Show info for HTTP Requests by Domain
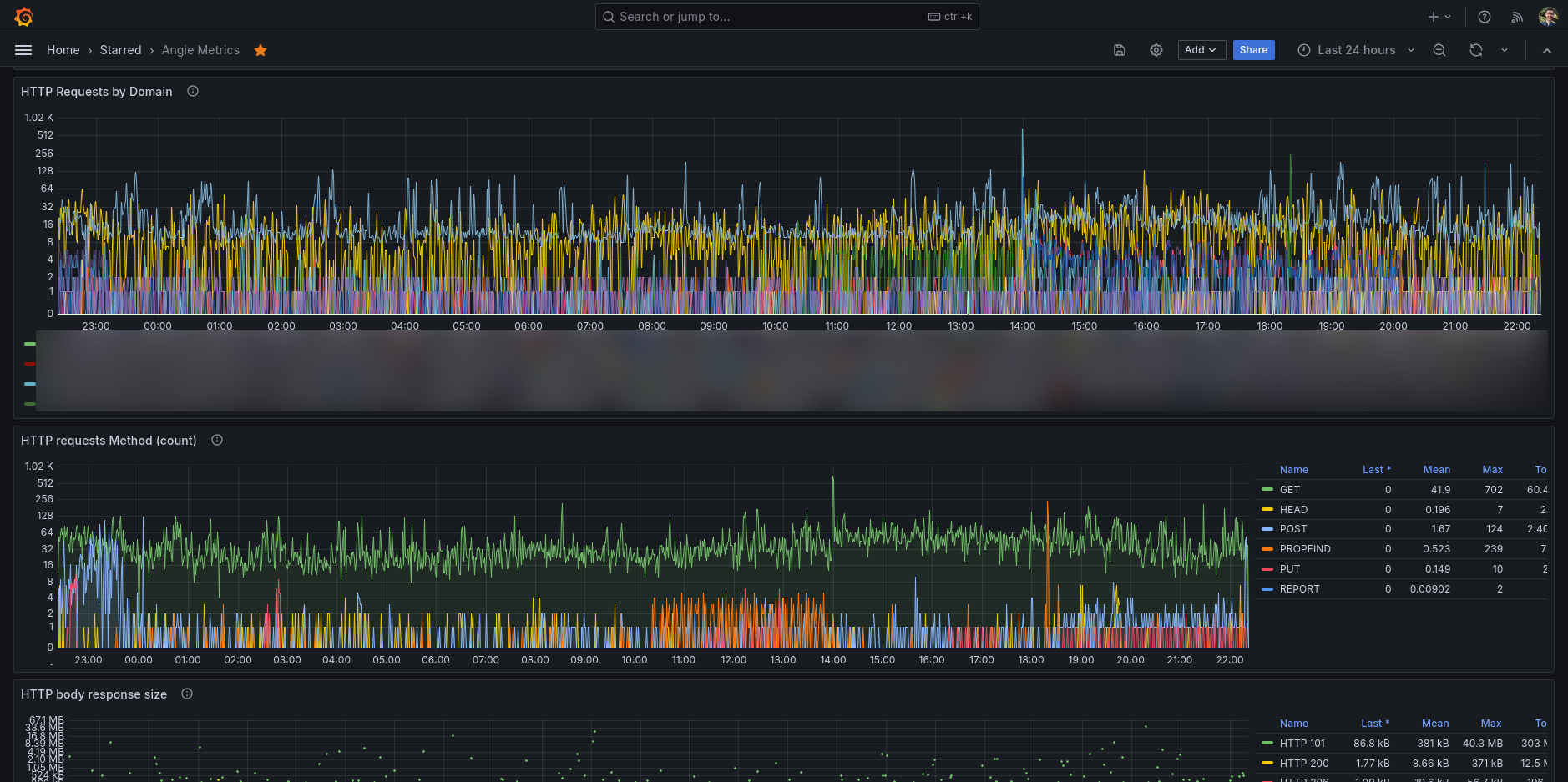Screen dimensions: 1568x782 pyautogui.click(x=193, y=91)
